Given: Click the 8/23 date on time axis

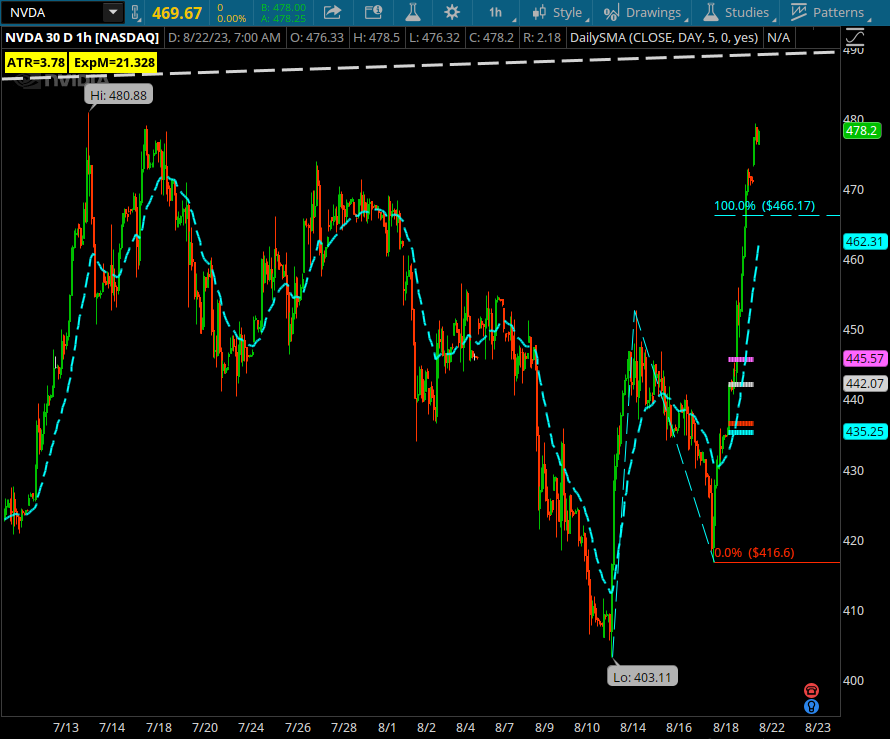Looking at the screenshot, I should coord(818,728).
